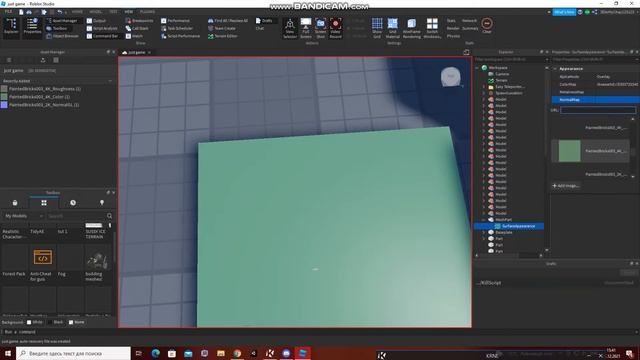Open the Terrain Editor

pyautogui.click(x=222, y=36)
